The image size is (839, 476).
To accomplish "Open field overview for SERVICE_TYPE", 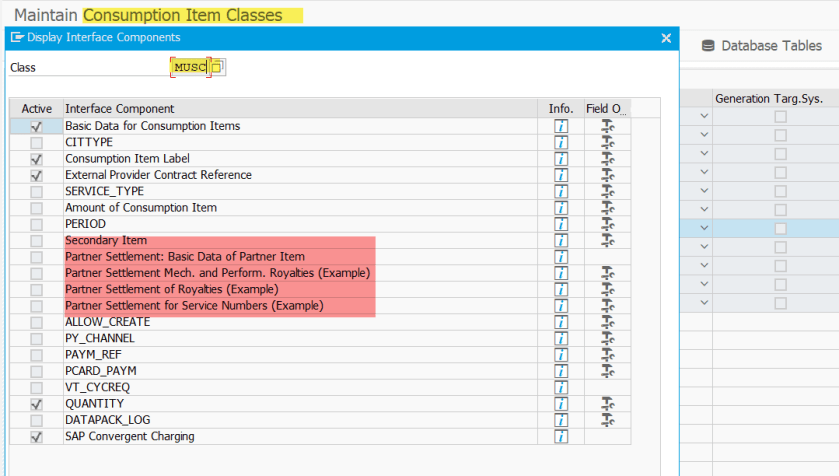I will [607, 191].
